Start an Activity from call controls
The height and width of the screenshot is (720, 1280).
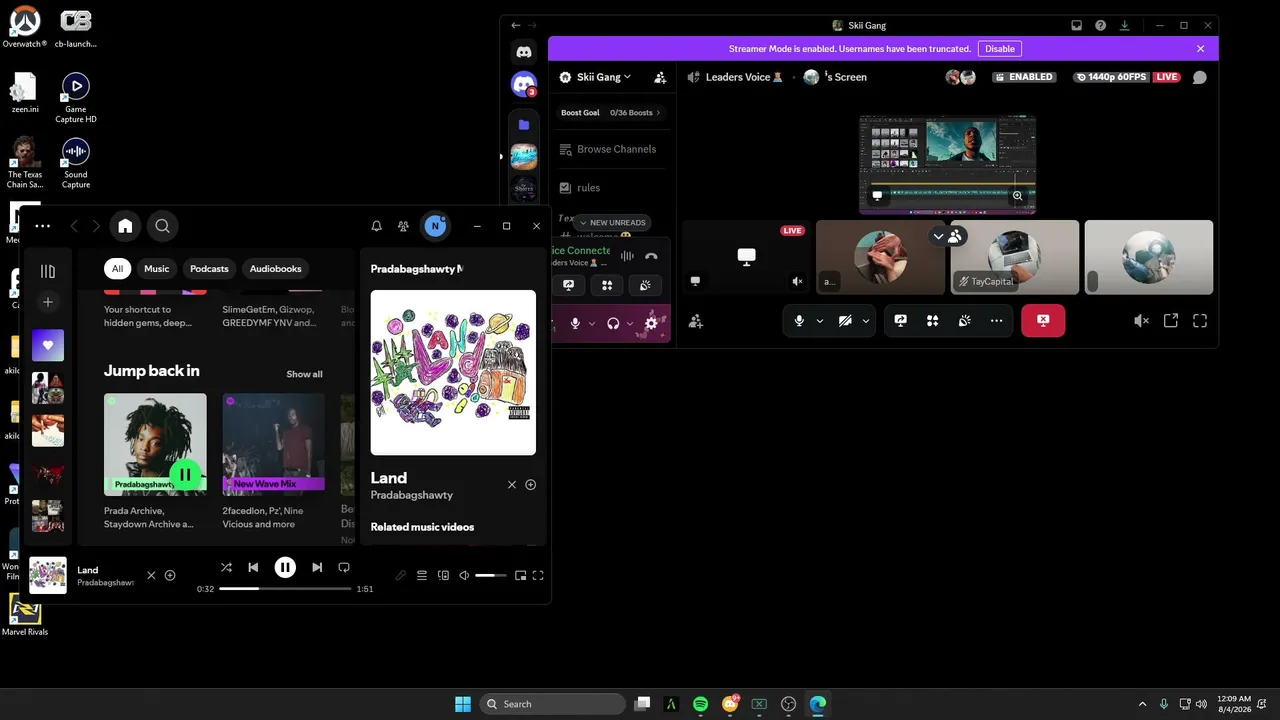tap(932, 321)
